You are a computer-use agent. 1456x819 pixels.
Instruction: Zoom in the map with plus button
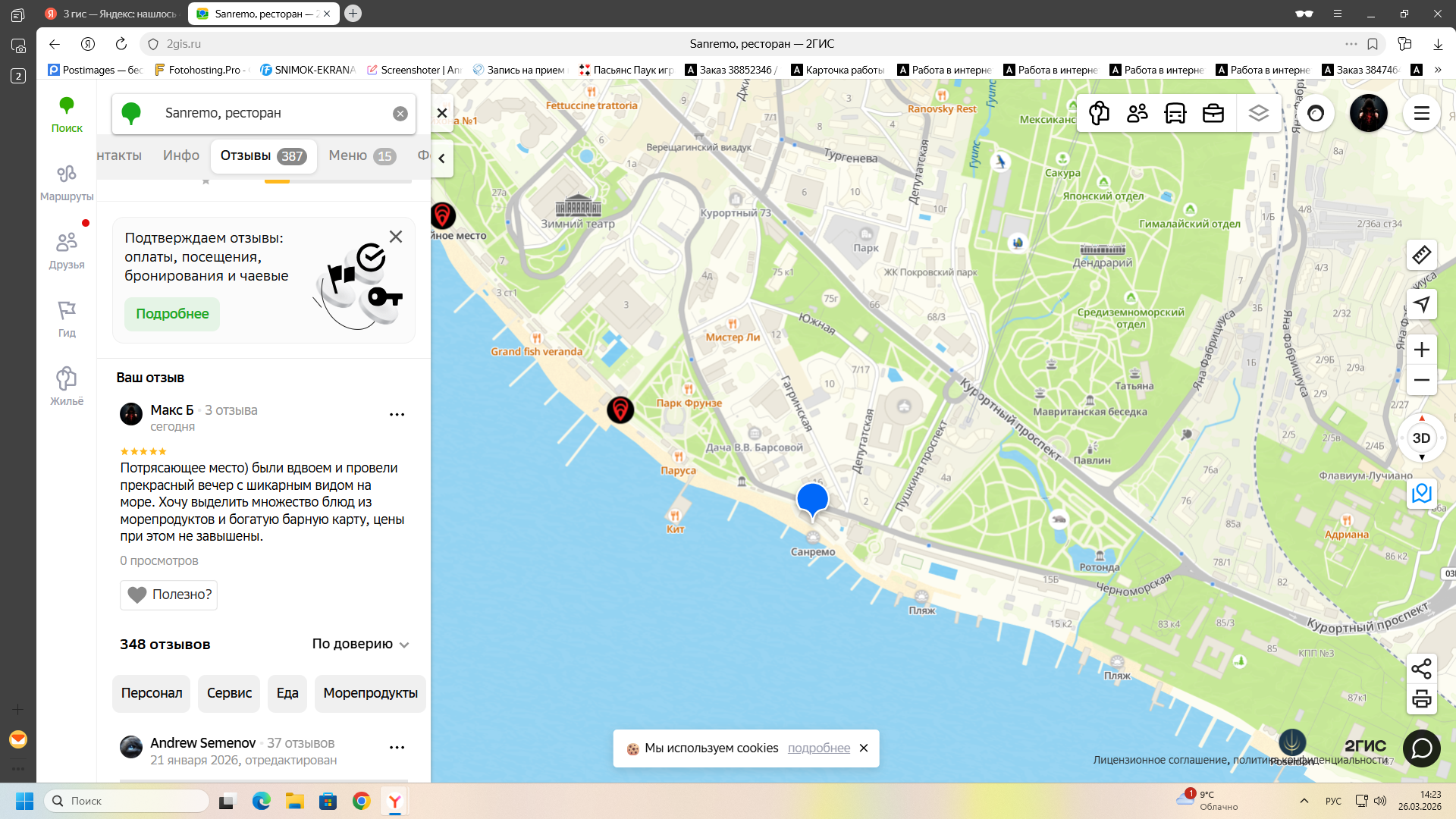(1421, 350)
